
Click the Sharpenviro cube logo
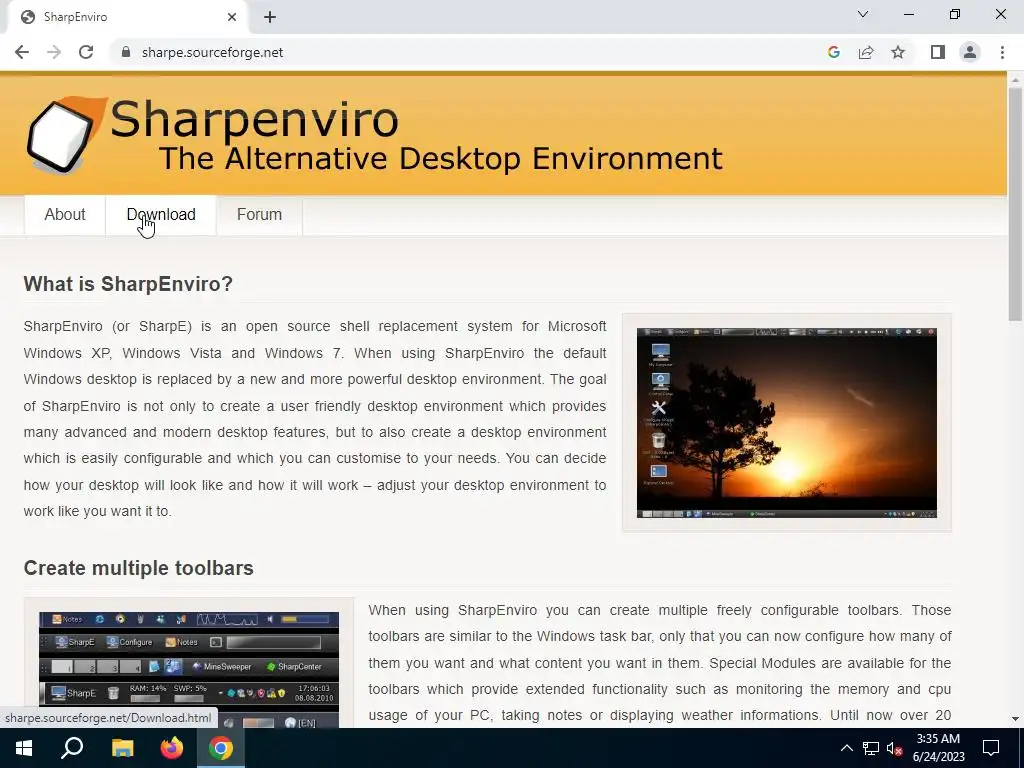click(x=66, y=134)
